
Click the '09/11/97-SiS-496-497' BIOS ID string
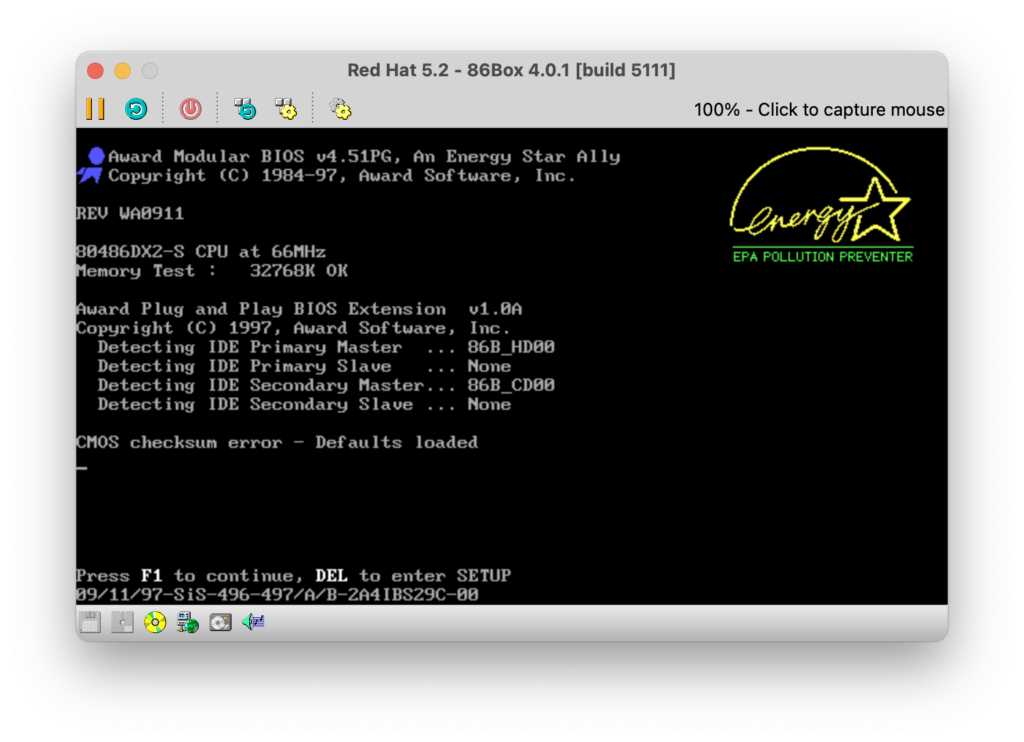point(277,595)
